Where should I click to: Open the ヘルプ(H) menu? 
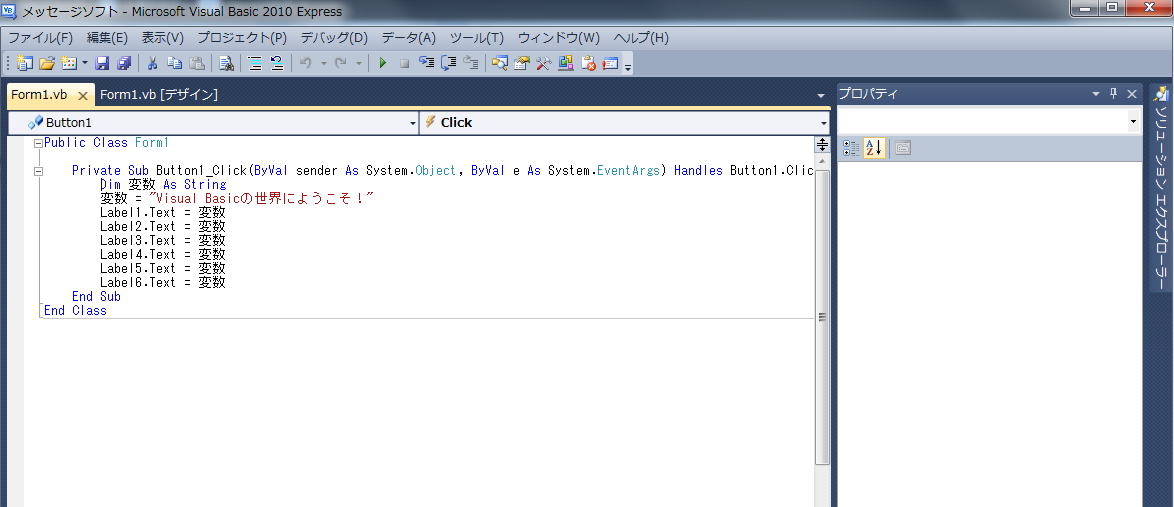(x=641, y=37)
